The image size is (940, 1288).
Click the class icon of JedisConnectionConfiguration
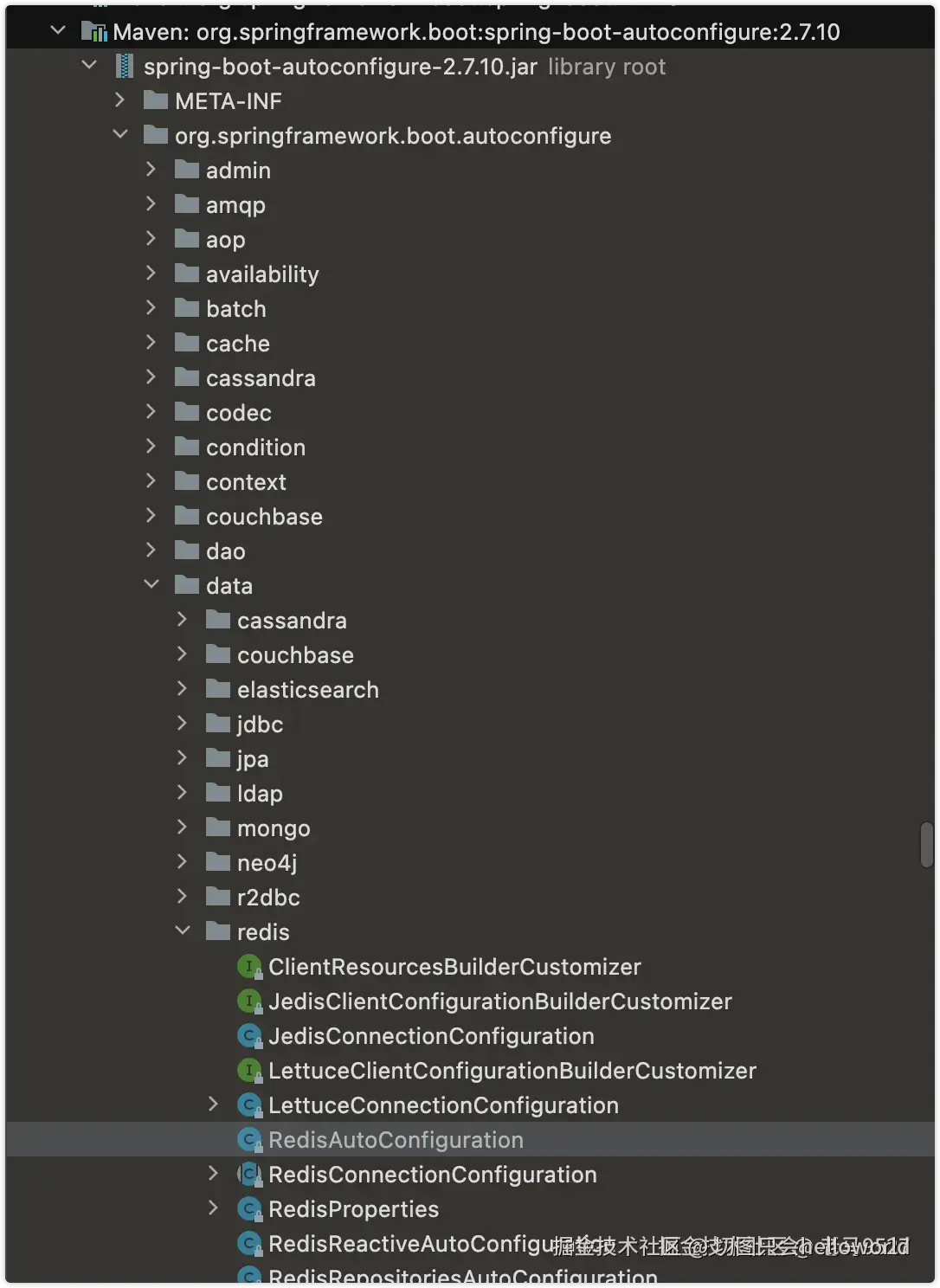(x=249, y=1036)
